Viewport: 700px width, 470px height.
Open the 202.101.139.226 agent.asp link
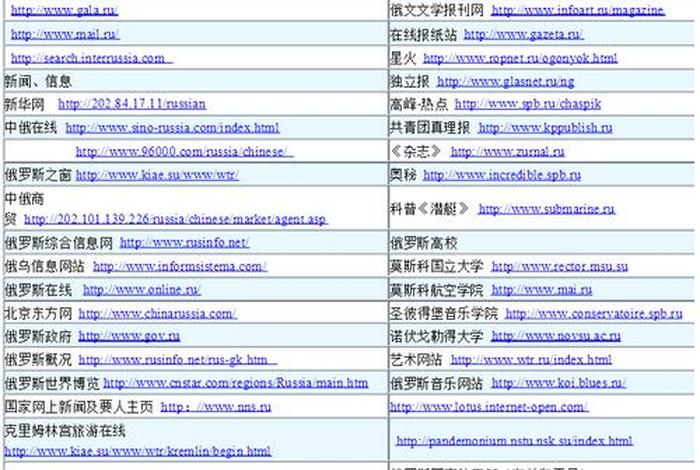point(176,219)
